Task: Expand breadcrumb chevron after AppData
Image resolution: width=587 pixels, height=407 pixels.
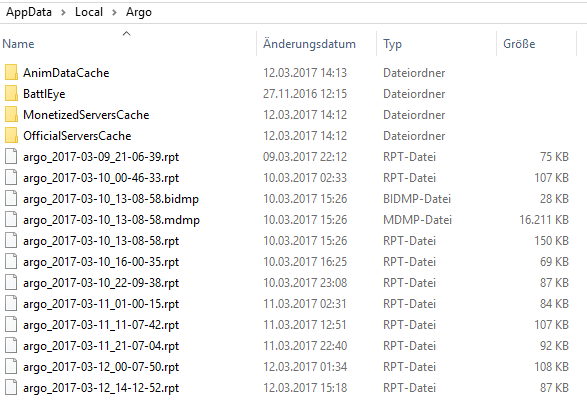Action: [63, 13]
